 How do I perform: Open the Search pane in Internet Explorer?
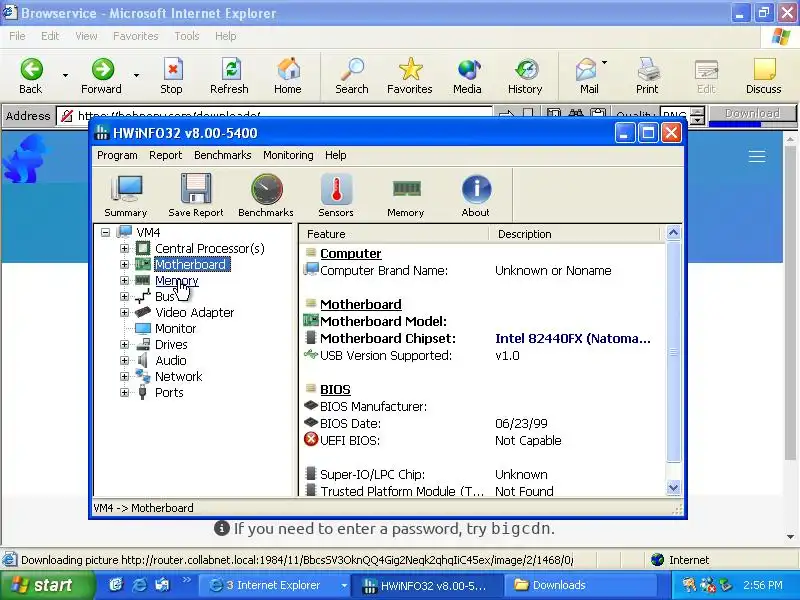click(352, 76)
